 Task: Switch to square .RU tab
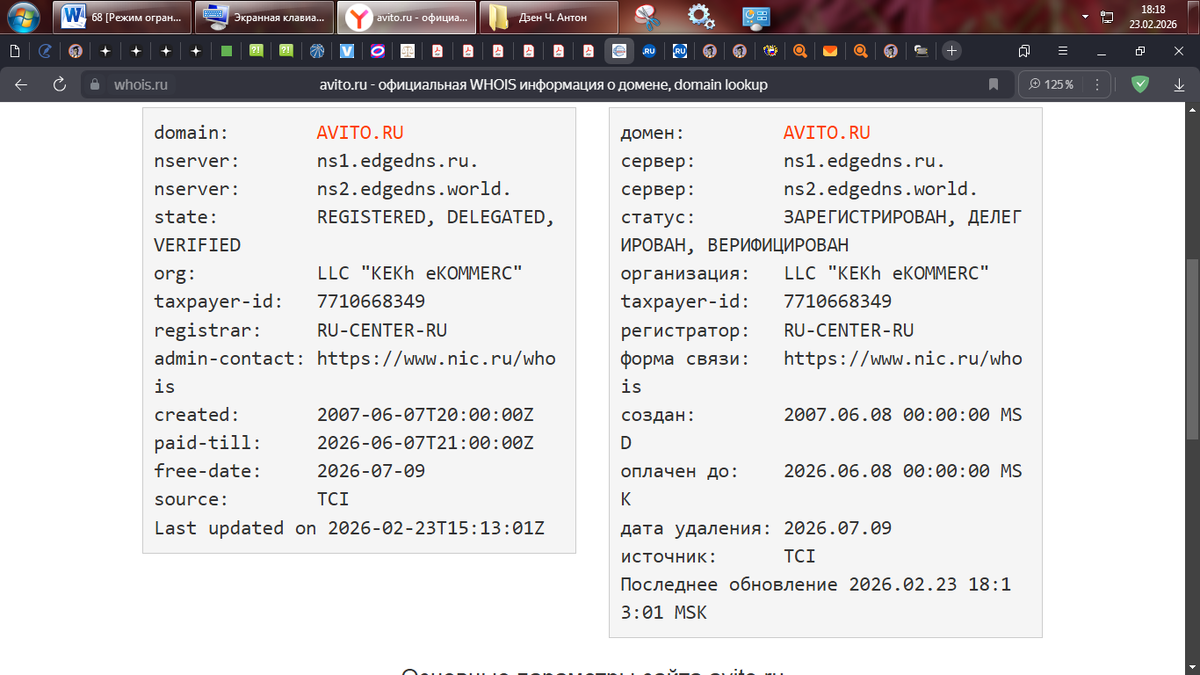point(679,50)
